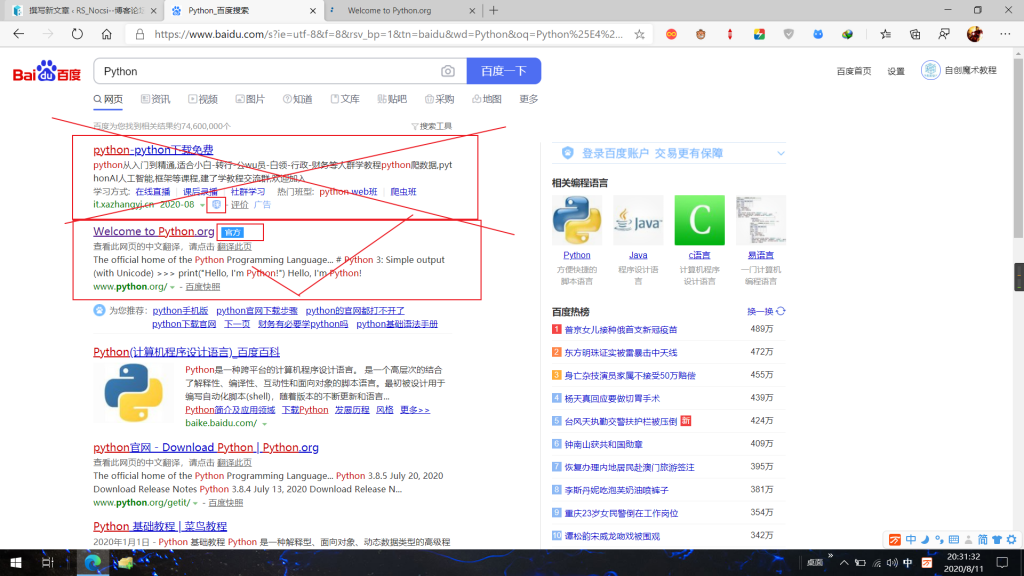This screenshot has width=1024, height=576.
Task: Switch to the 图片 tab
Action: pyautogui.click(x=250, y=99)
